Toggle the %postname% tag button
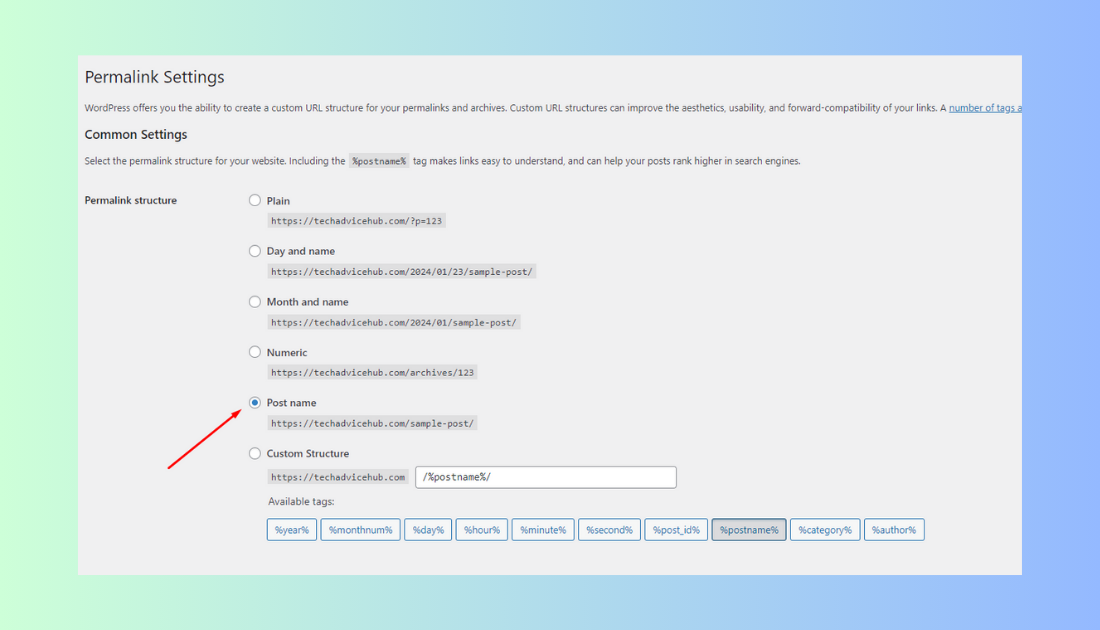This screenshot has width=1100, height=630. coord(749,530)
